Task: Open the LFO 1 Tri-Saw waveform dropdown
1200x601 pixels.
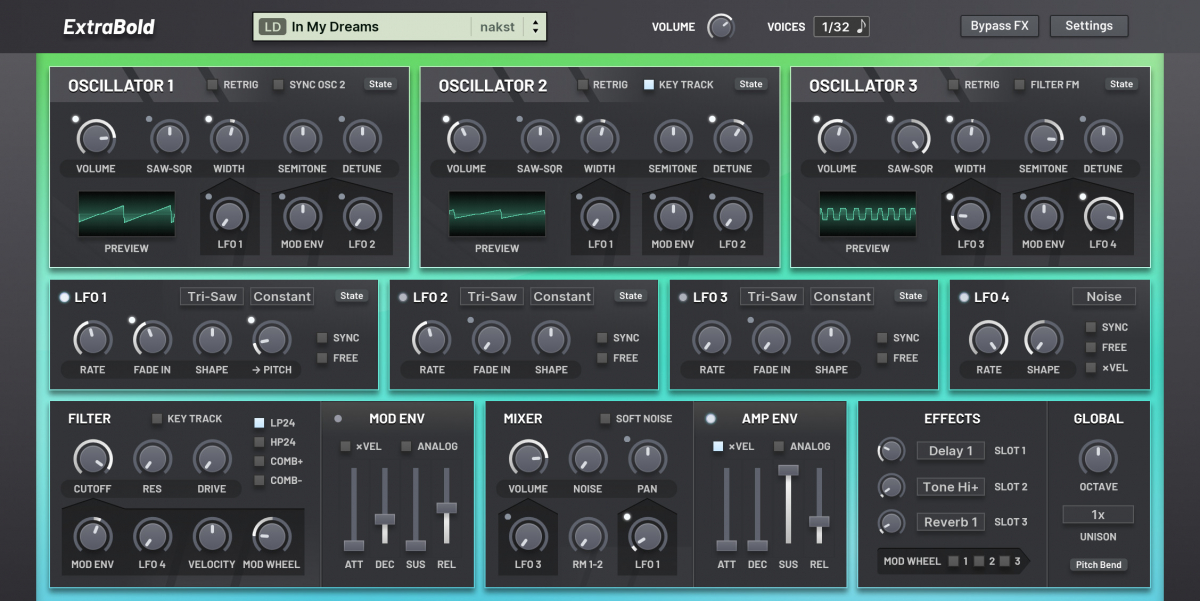Action: (211, 296)
